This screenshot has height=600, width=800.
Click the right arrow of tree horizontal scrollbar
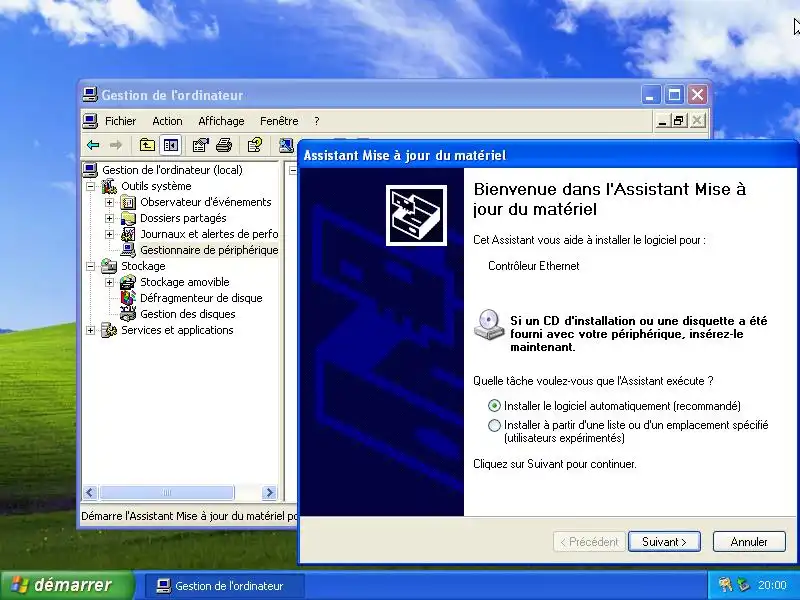point(269,492)
